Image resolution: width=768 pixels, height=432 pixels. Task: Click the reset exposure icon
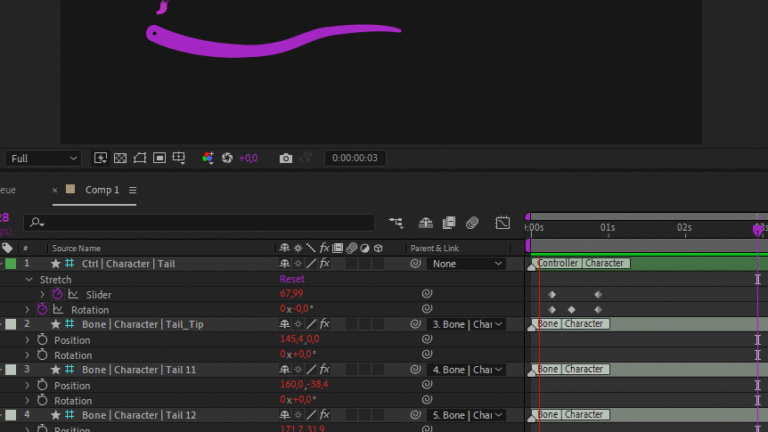pos(227,158)
